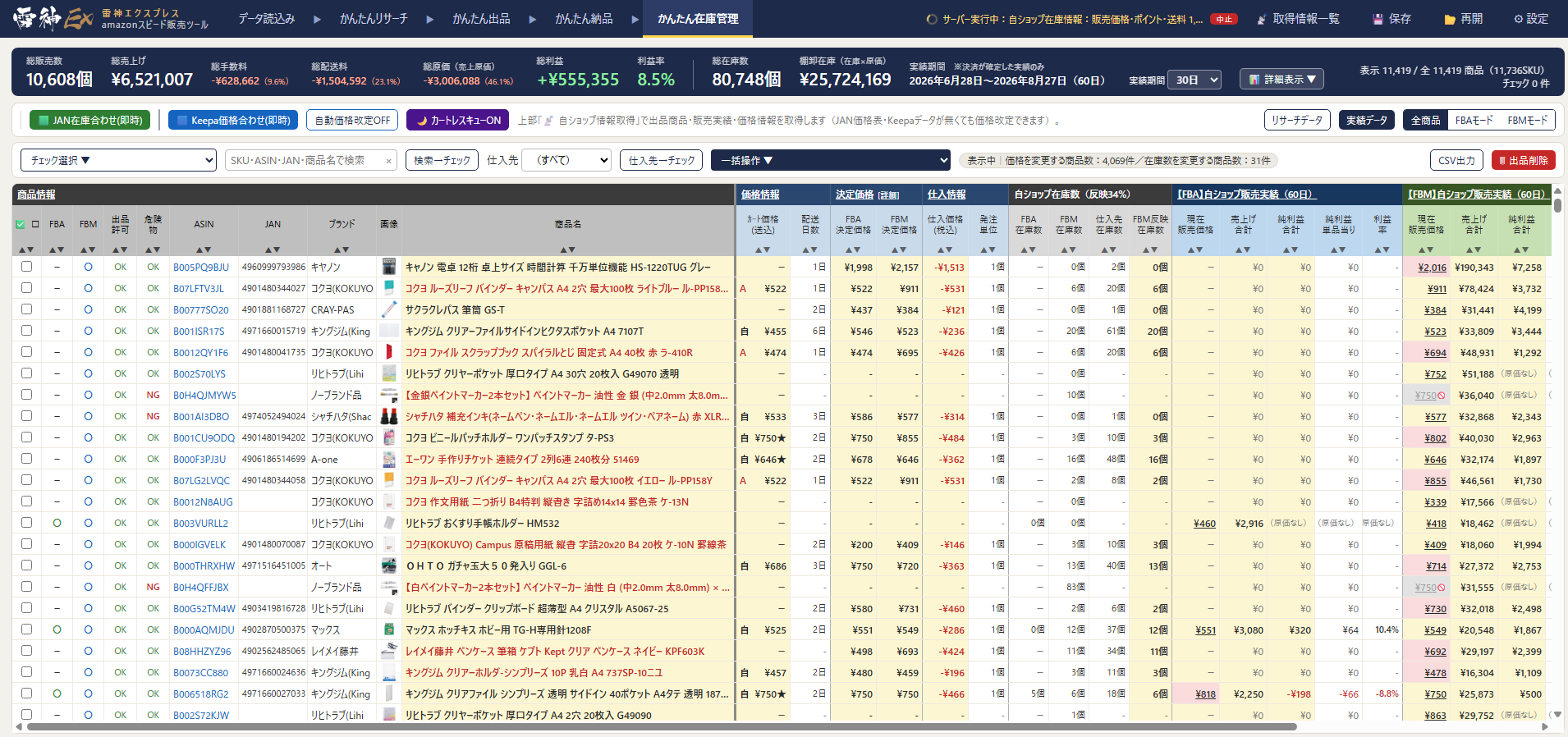
Task: Open the チェック選択 dropdown
Action: pyautogui.click(x=118, y=160)
